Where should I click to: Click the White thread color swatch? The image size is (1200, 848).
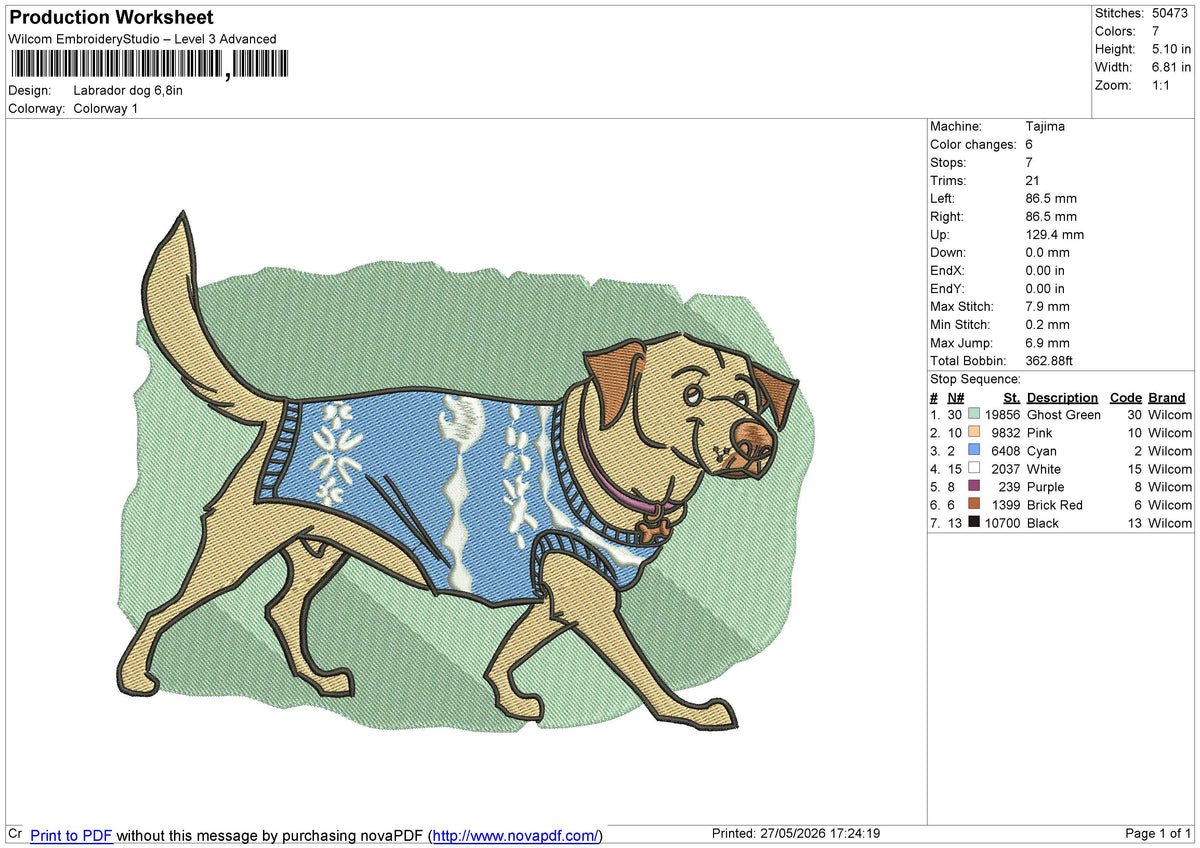974,469
